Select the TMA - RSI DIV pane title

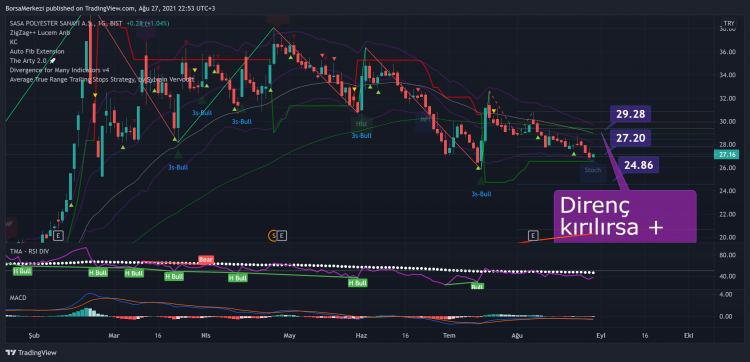(x=31, y=251)
